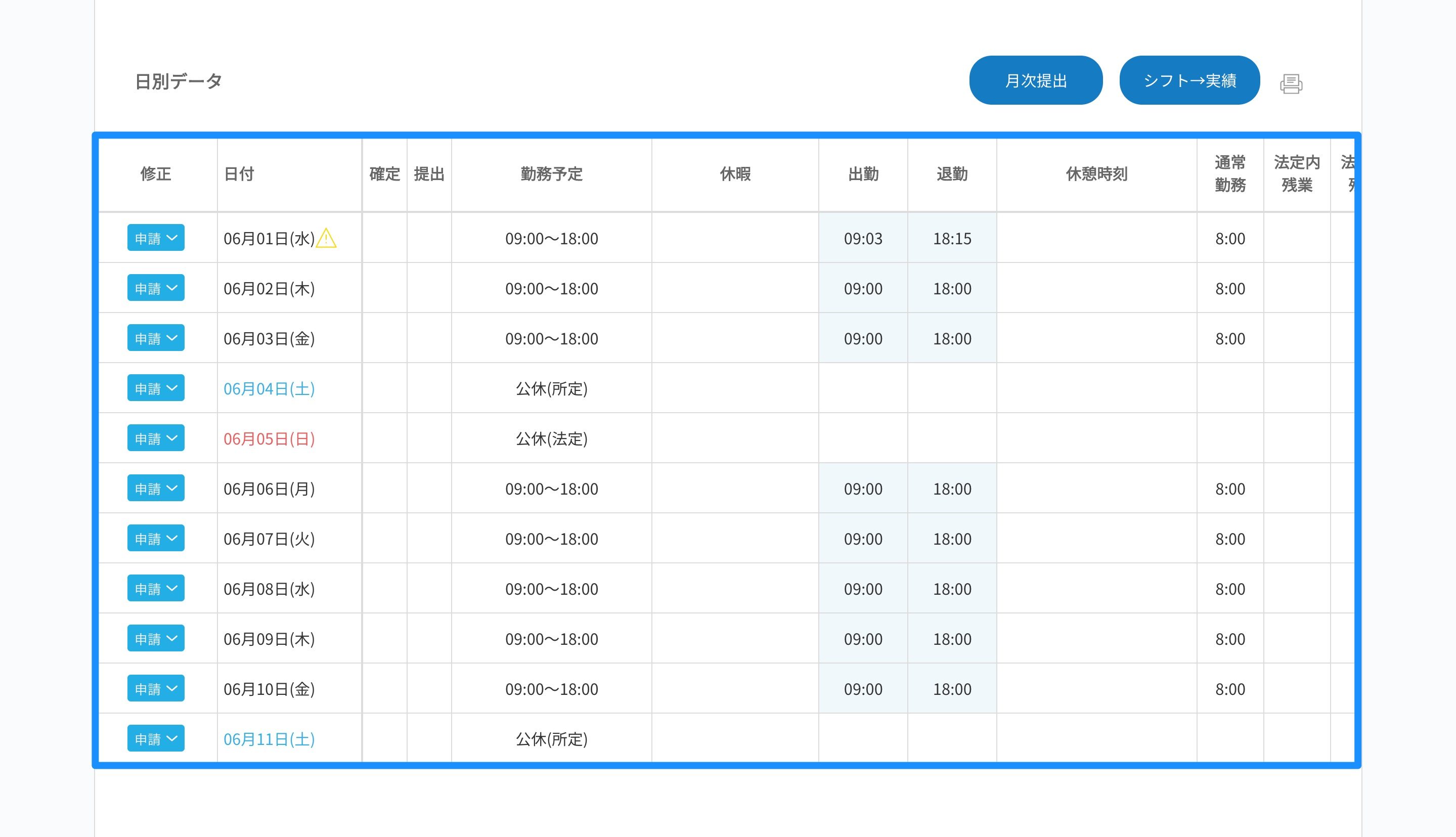Click 公休(法定) schedule cell for June 5
Image resolution: width=1456 pixels, height=837 pixels.
coord(551,438)
